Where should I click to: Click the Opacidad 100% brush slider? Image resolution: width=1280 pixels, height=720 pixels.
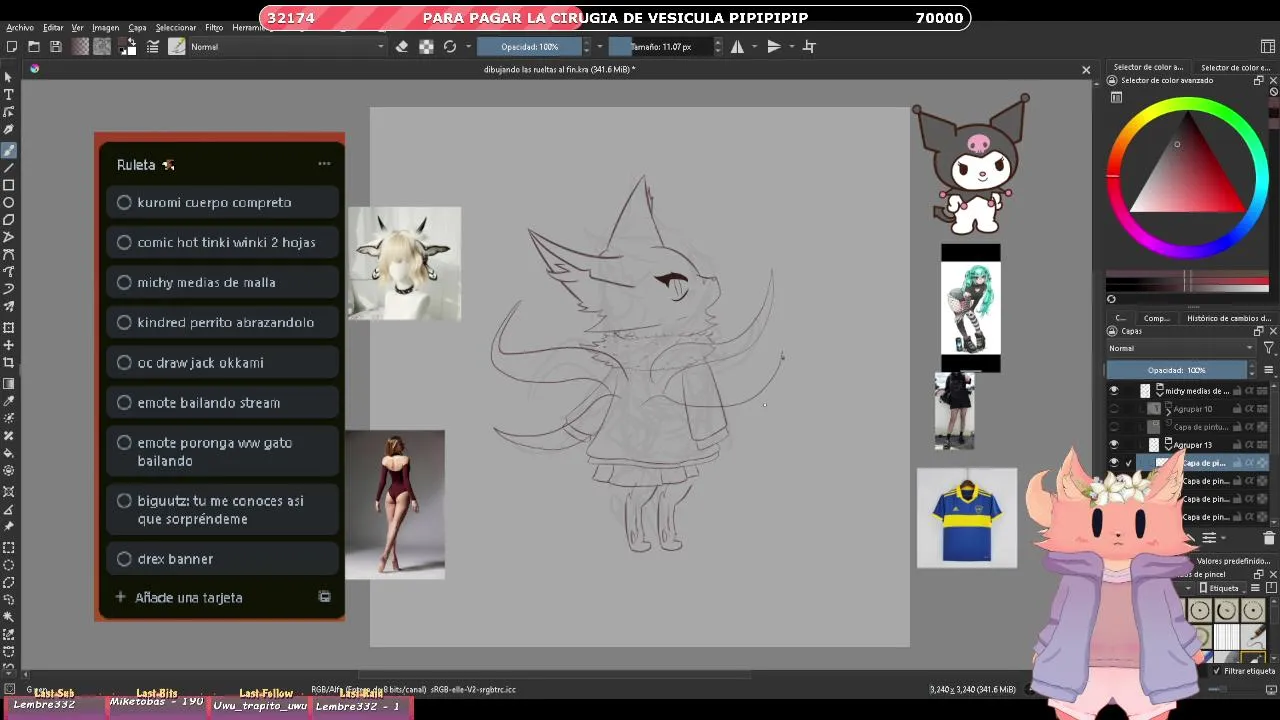tap(530, 46)
